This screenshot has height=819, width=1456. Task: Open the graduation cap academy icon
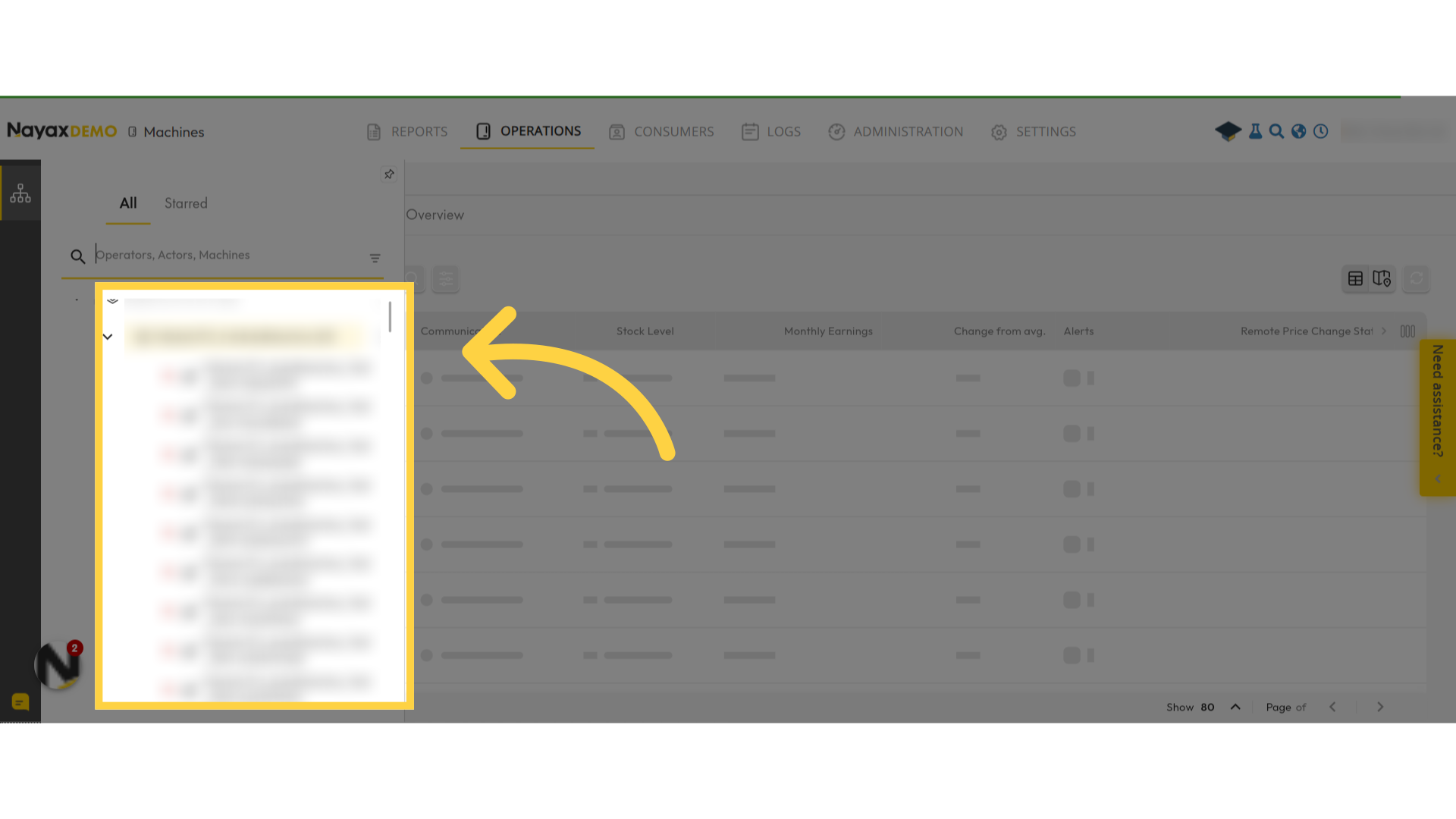(1228, 131)
